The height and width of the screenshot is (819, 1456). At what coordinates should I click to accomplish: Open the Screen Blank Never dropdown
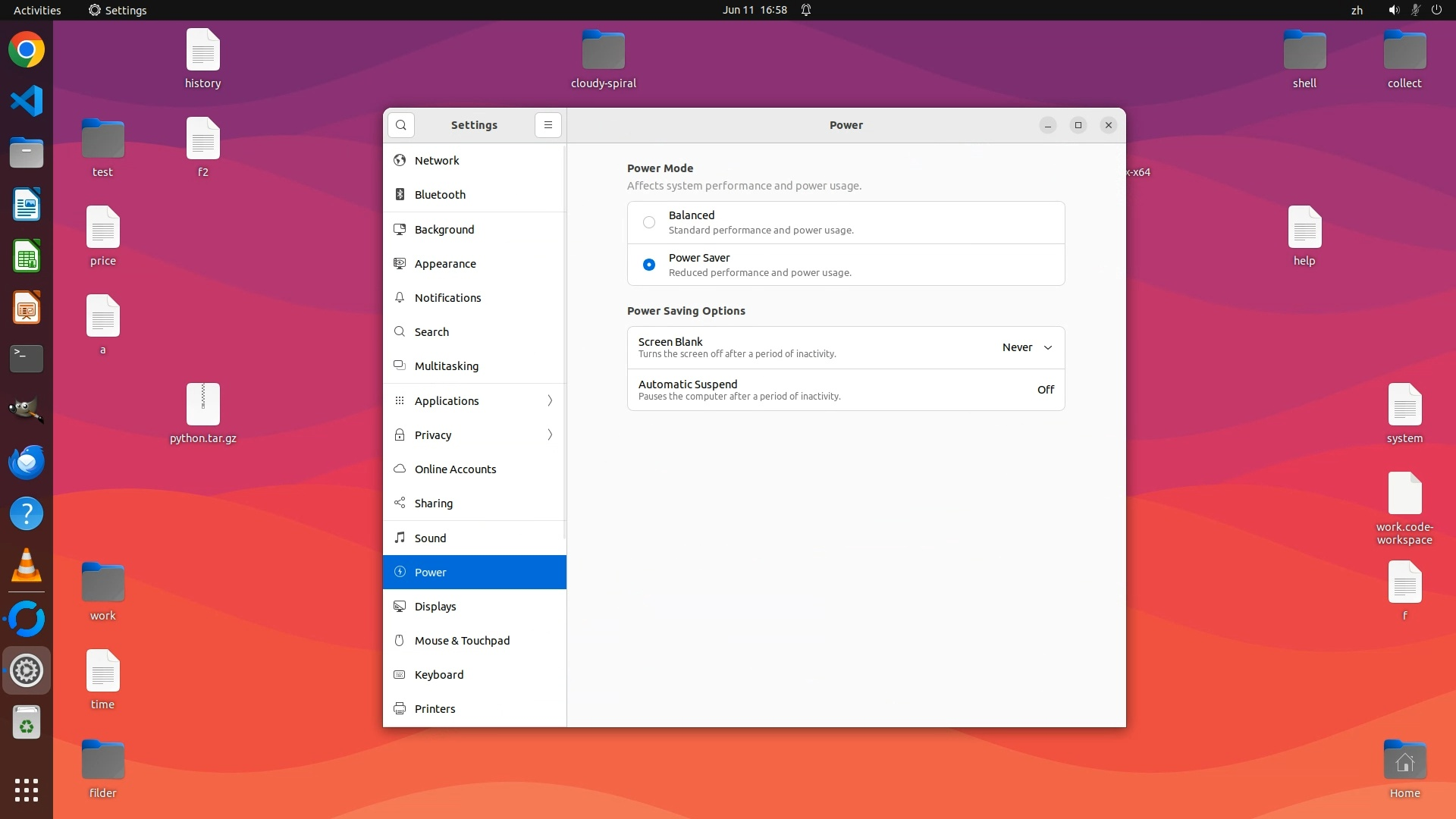click(1027, 347)
